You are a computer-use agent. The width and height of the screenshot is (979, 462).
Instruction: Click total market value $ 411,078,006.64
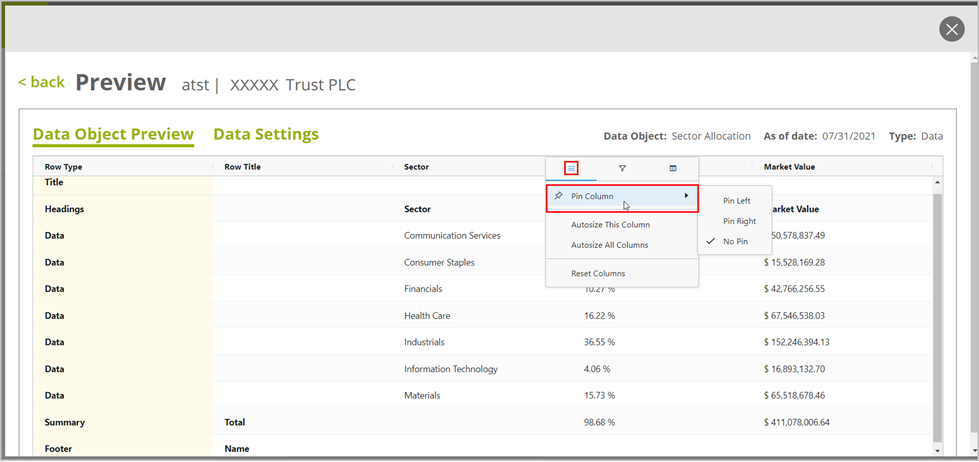[797, 423]
